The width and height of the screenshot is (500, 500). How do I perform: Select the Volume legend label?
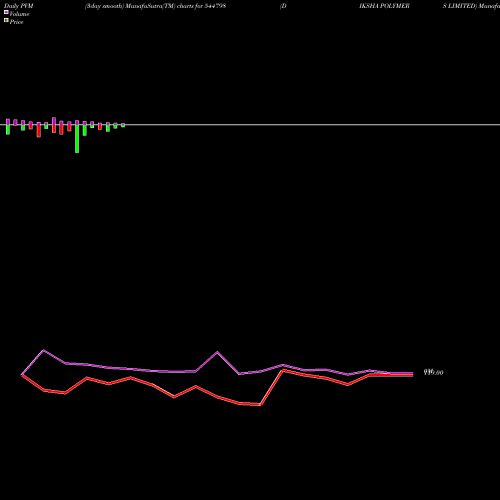tap(19, 14)
